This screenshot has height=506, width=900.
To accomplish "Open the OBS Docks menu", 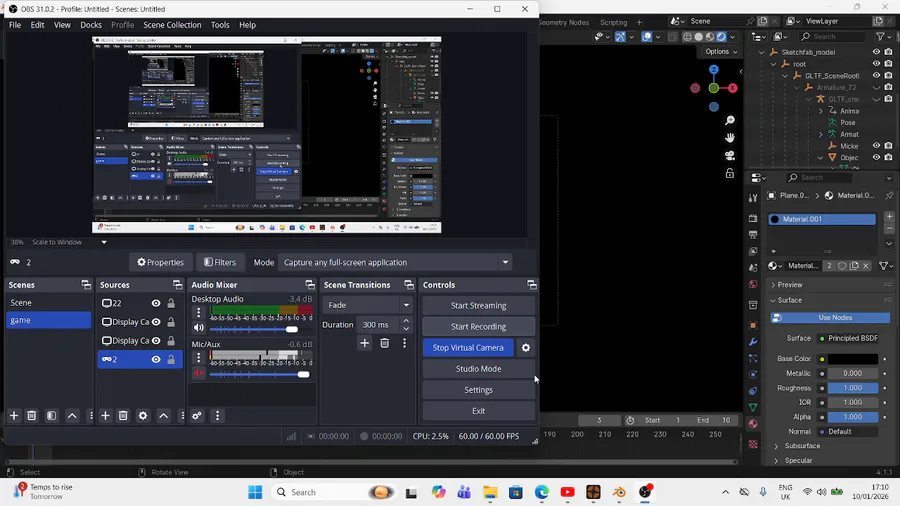I will (91, 25).
